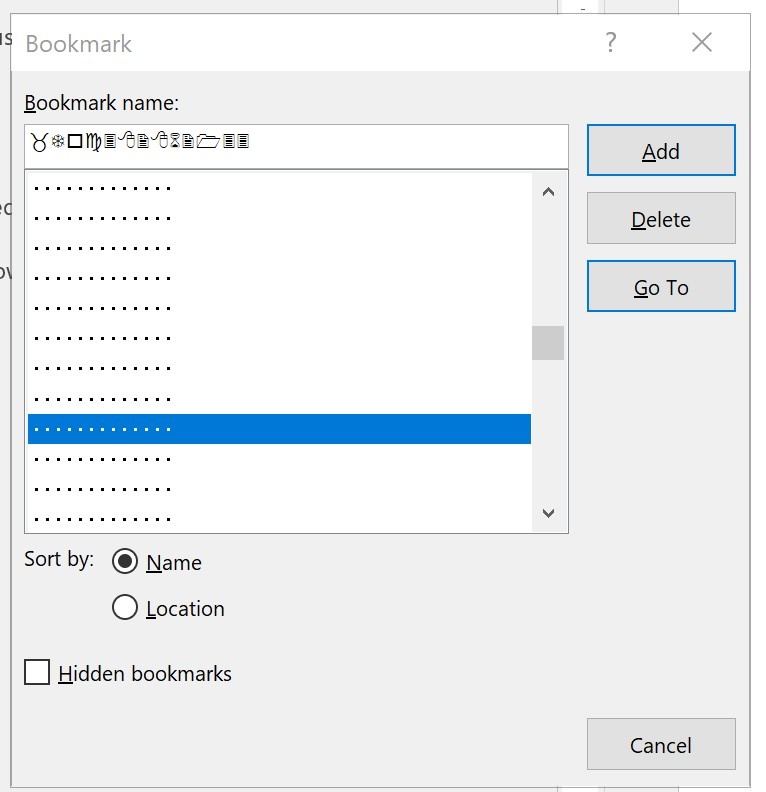Screen dimensions: 766x792
Task: Delete the selected bookmark
Action: click(x=661, y=218)
